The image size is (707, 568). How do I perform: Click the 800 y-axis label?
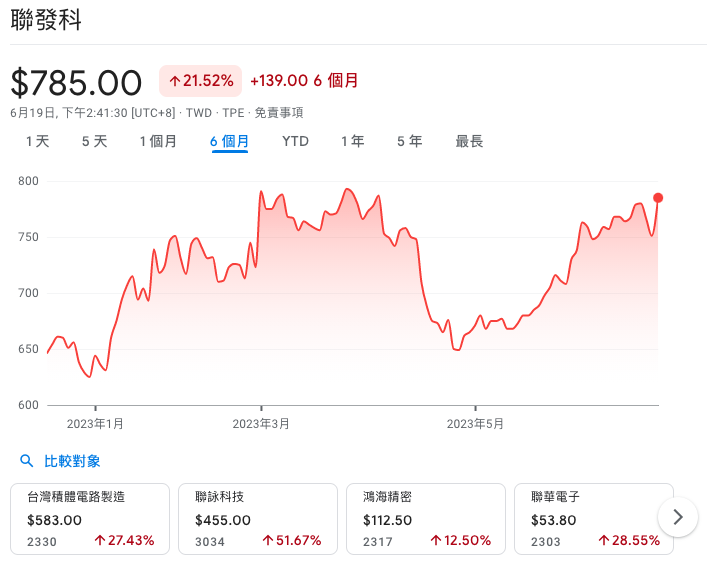(28, 181)
